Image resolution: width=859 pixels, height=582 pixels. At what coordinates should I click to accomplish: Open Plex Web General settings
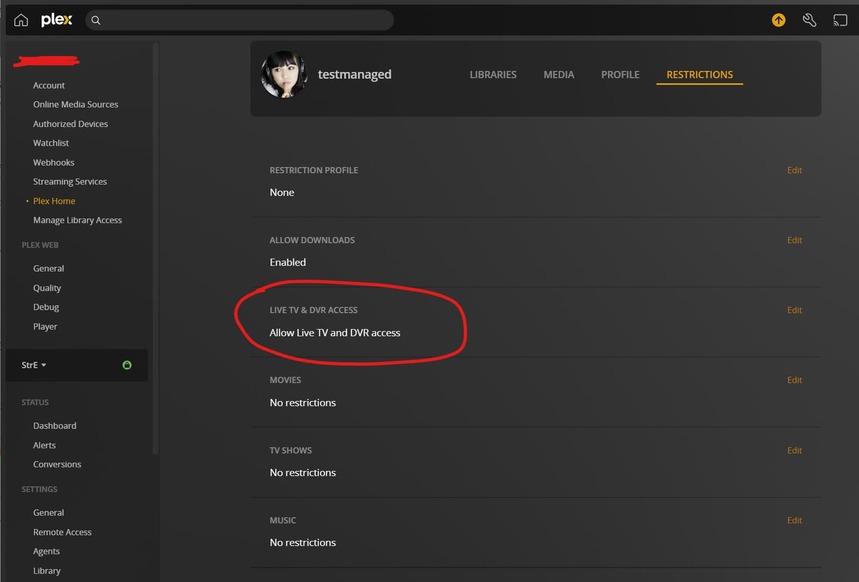click(48, 269)
